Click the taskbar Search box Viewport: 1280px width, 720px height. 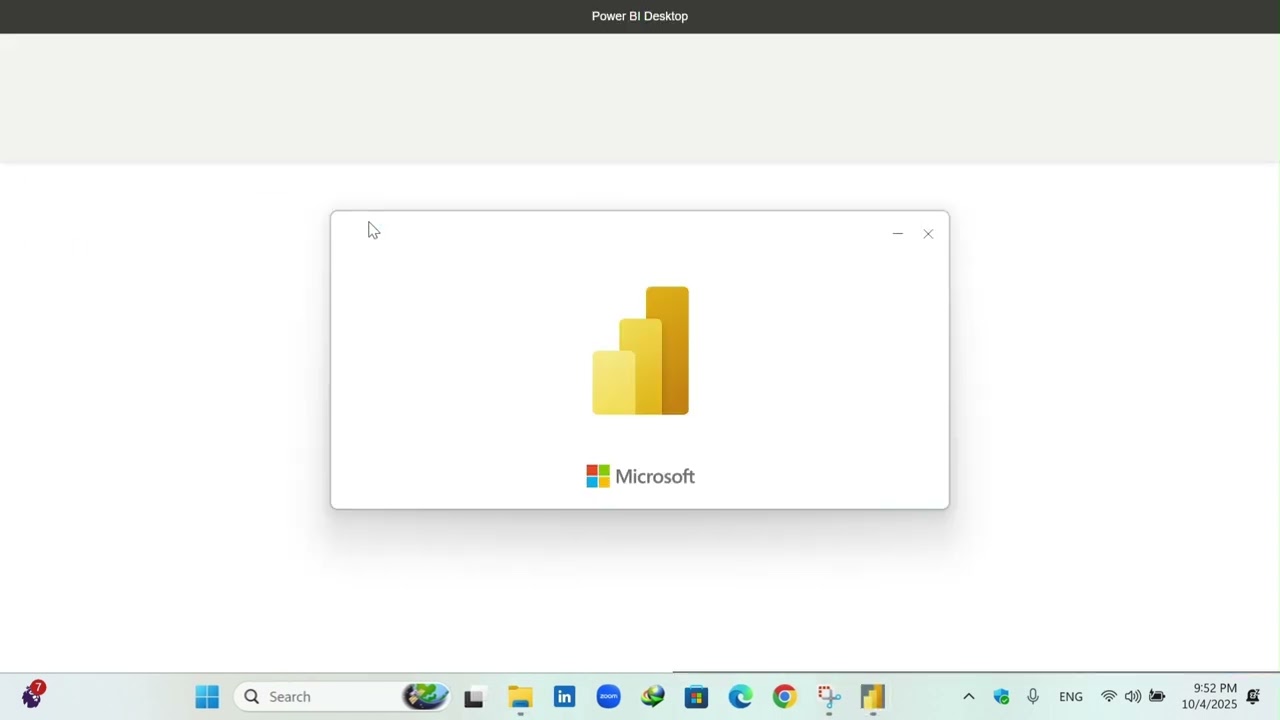[343, 697]
